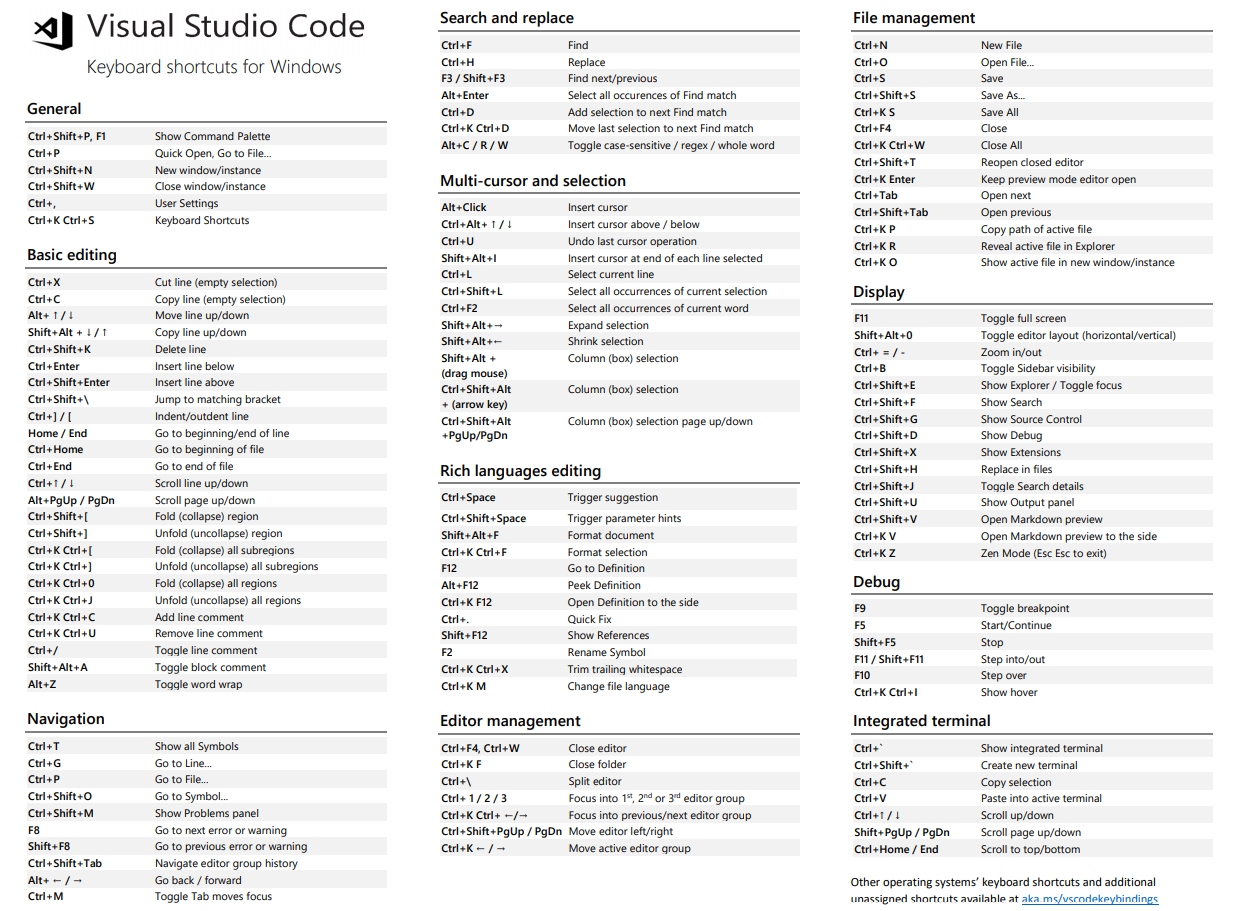Select the 'Show Problems panel' entry
This screenshot has width=1237, height=911.
point(207,813)
